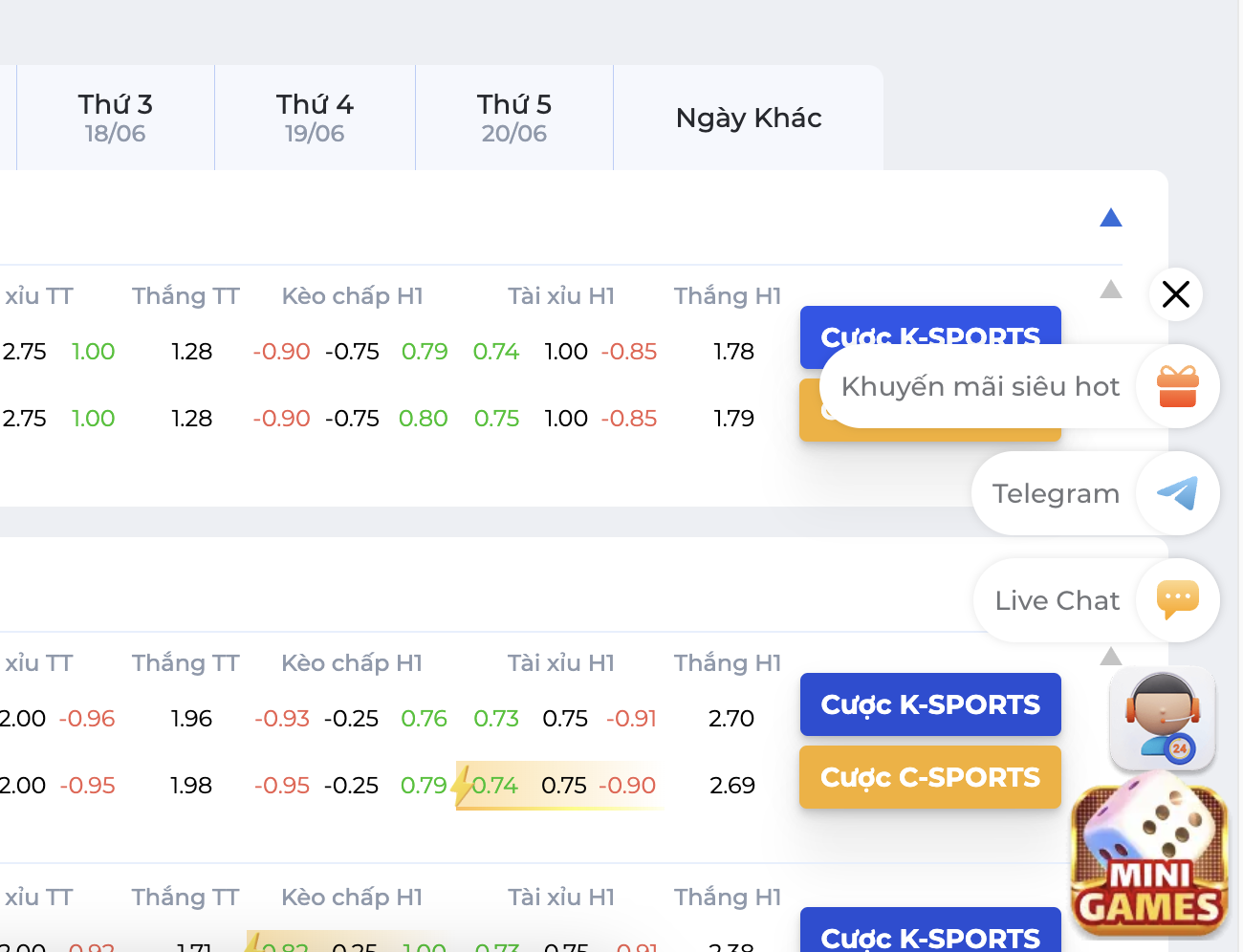Click Tài xỉu H1 odds 0.75 in first match
1243x952 pixels.
[497, 419]
